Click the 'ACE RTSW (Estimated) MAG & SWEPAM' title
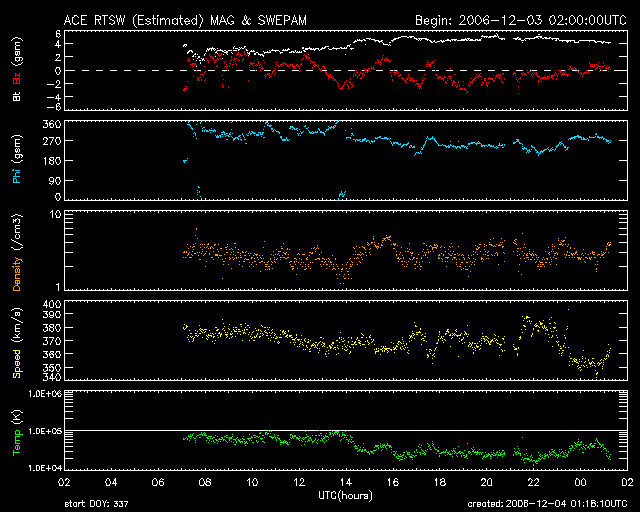Image resolution: width=640 pixels, height=512 pixels. [185, 20]
